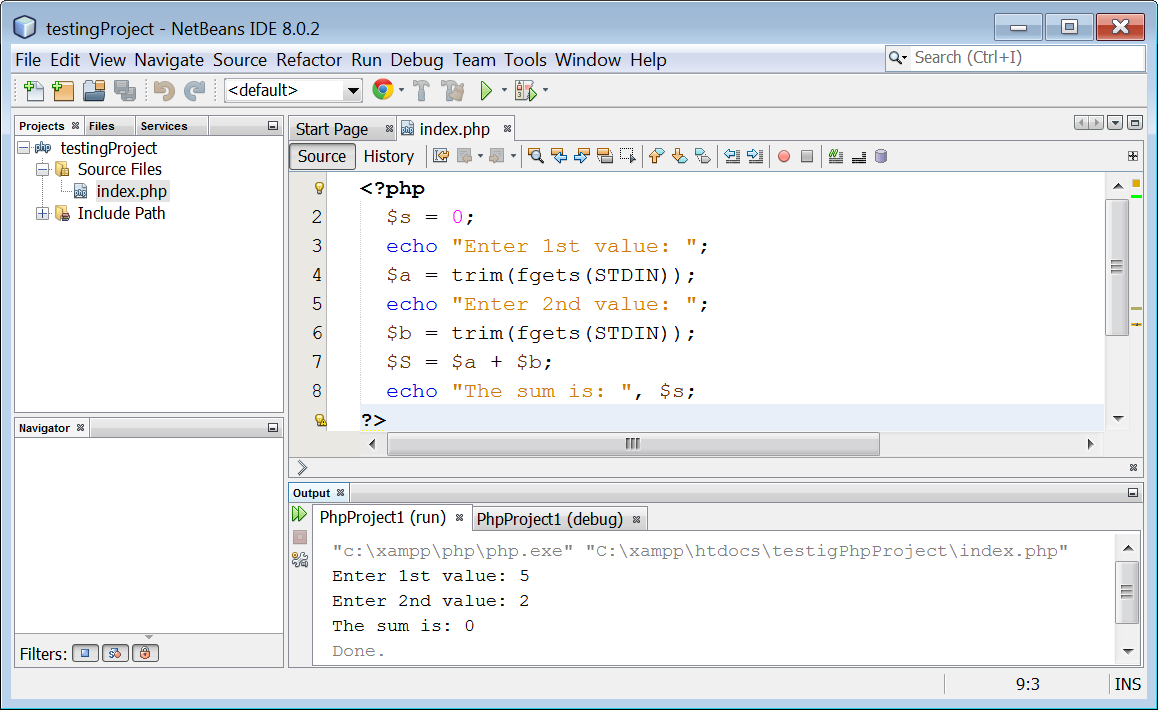Click the Toggle Bookmark icon
The image size is (1158, 710).
pyautogui.click(x=702, y=156)
